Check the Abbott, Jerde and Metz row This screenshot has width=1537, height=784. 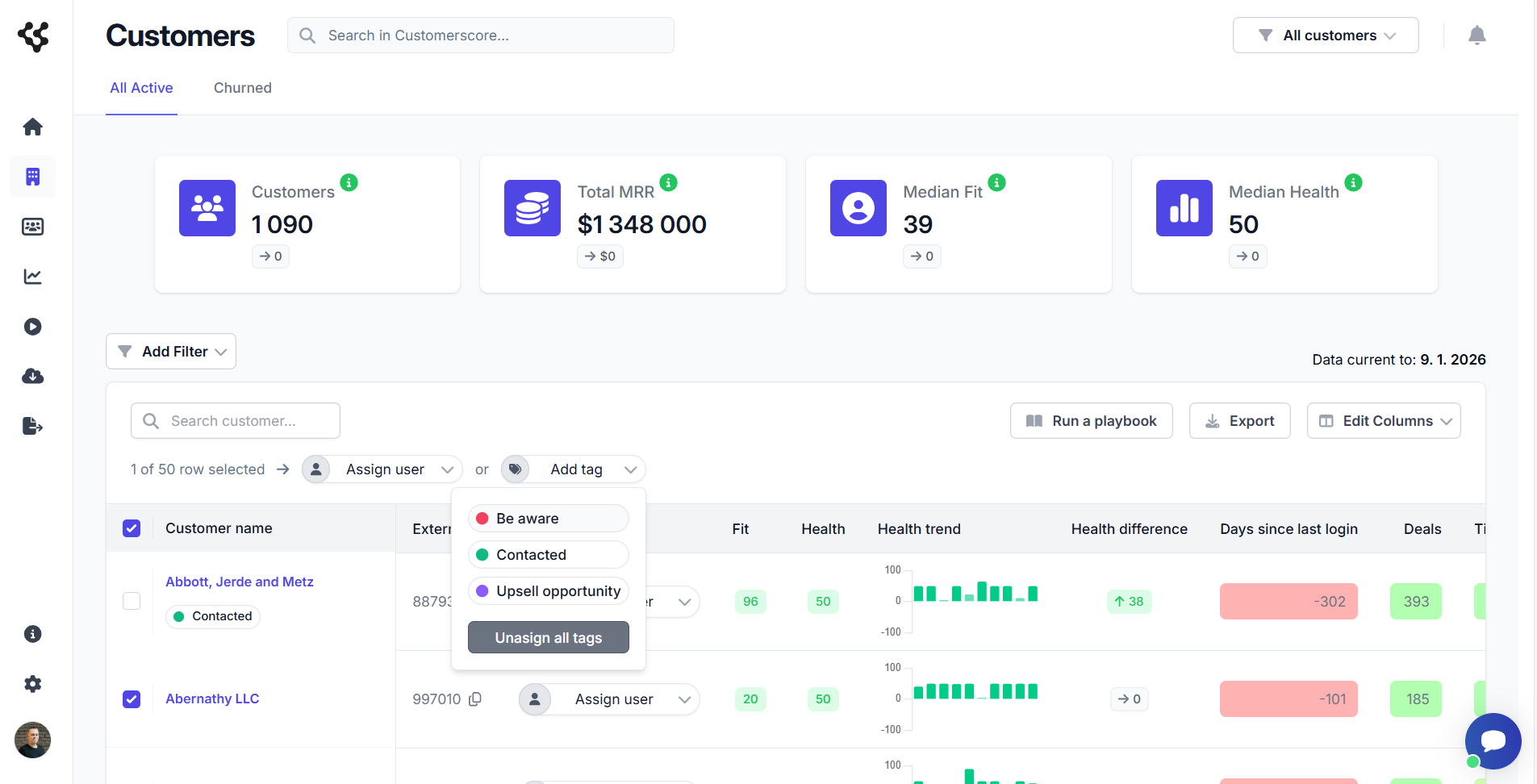click(132, 601)
